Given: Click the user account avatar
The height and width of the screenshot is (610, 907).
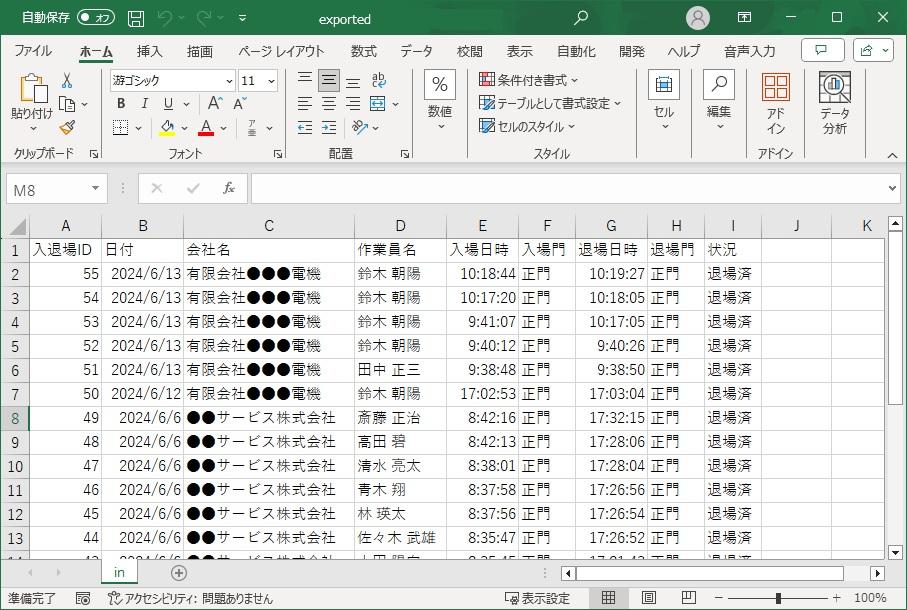Looking at the screenshot, I should pyautogui.click(x=698, y=18).
